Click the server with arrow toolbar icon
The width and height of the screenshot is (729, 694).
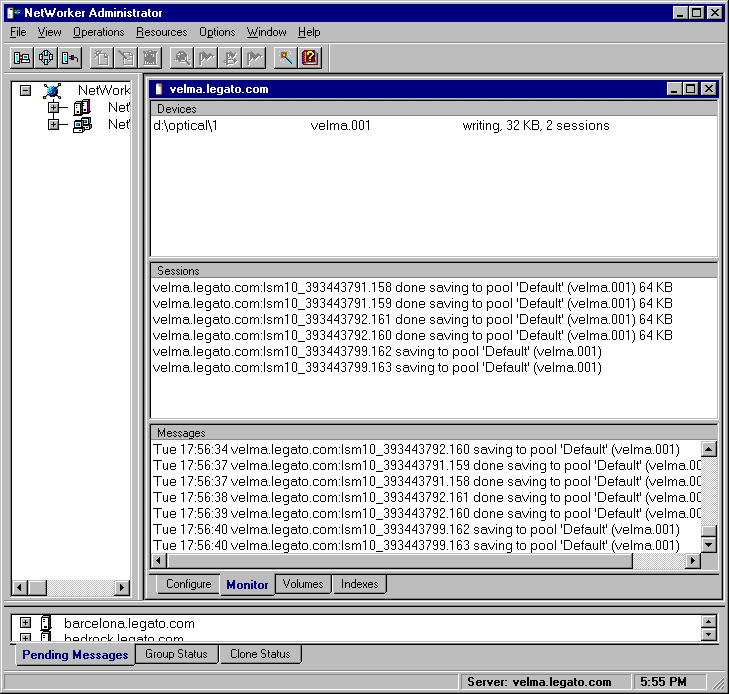click(x=70, y=58)
